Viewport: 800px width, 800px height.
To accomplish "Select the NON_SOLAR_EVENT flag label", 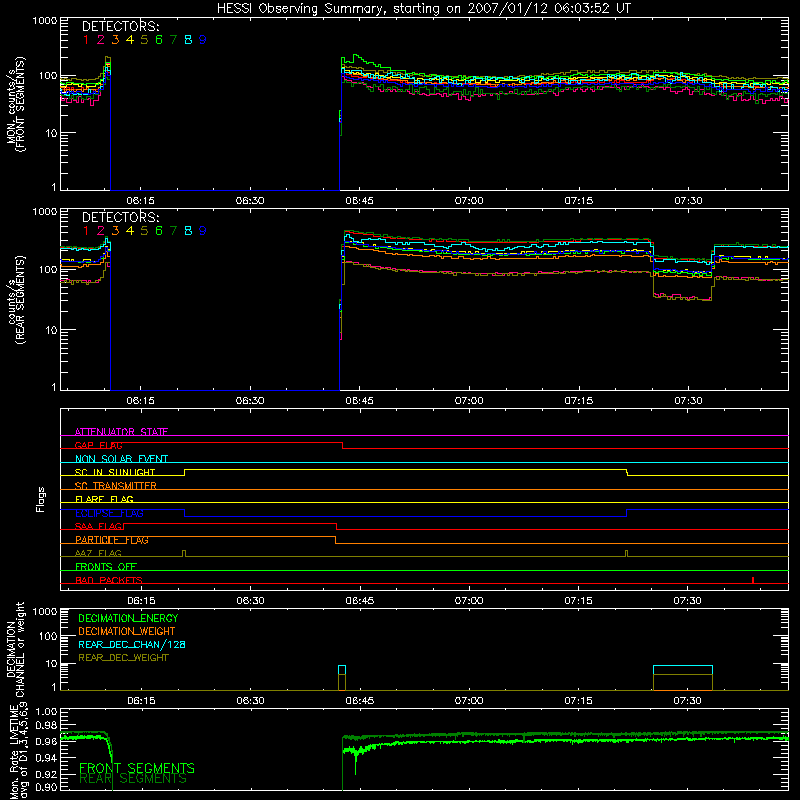I will coord(121,459).
